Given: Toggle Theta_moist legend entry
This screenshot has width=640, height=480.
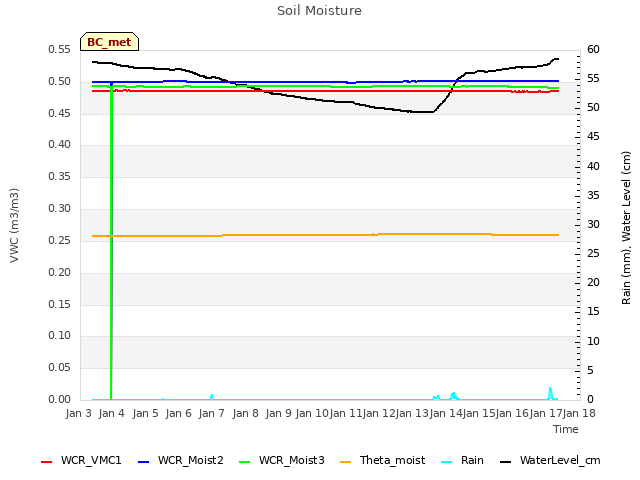Looking at the screenshot, I should pos(382,460).
